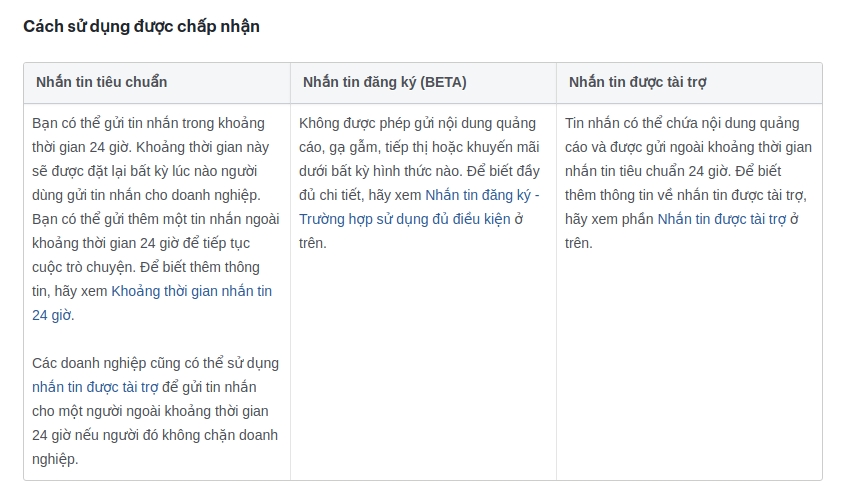Screen dimensions: 850x499
Task: Open the 'Khoảng thời gian nhắn tin 24 giờ' link
Action: (191, 291)
